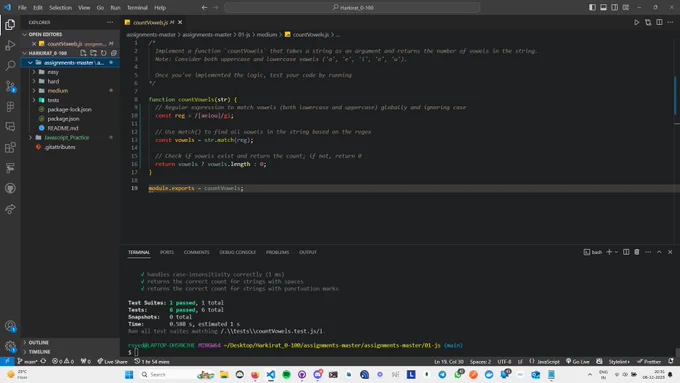The width and height of the screenshot is (680, 383).
Task: Open Windows Start button on taskbar
Action: 129,374
